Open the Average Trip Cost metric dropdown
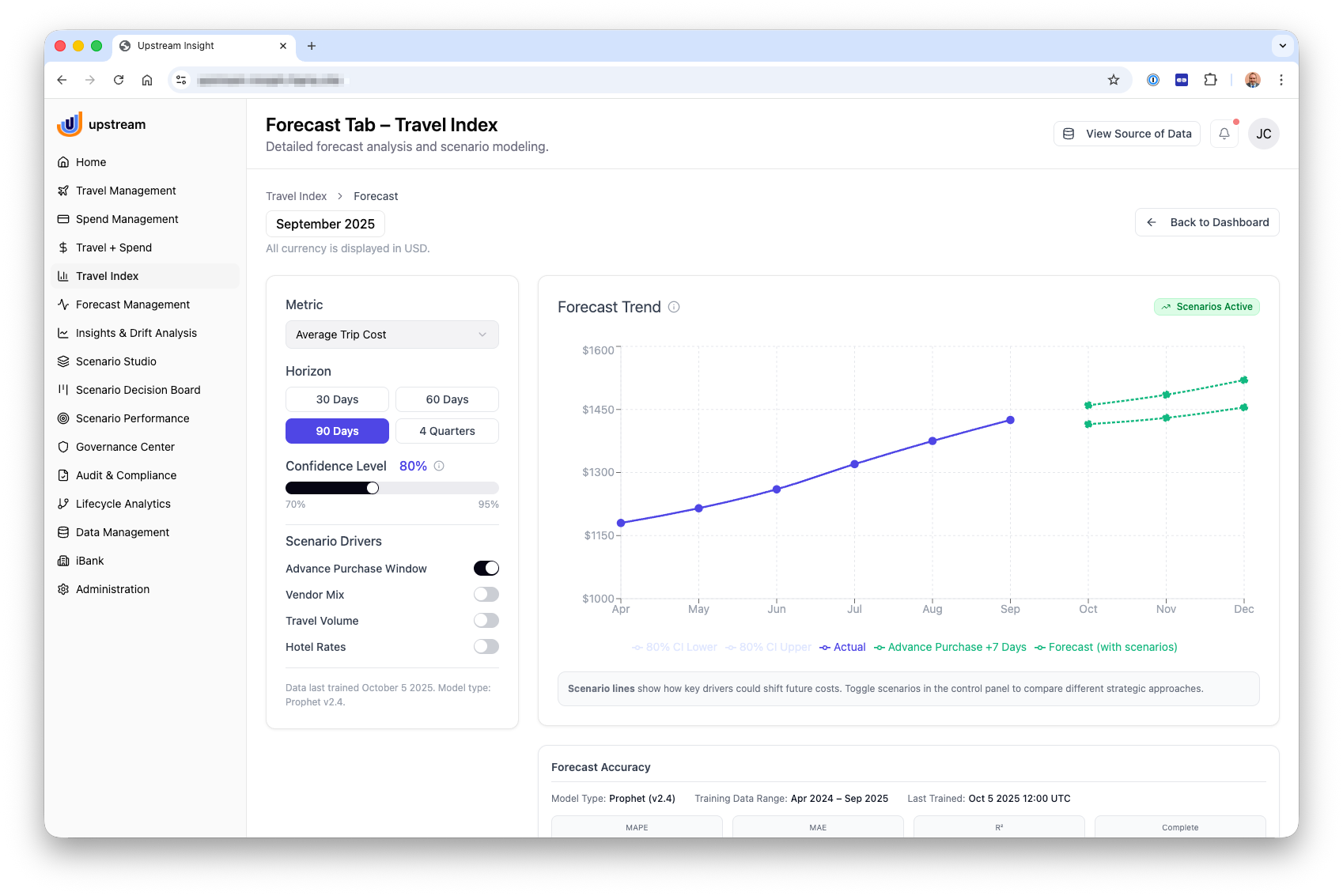 [x=392, y=335]
